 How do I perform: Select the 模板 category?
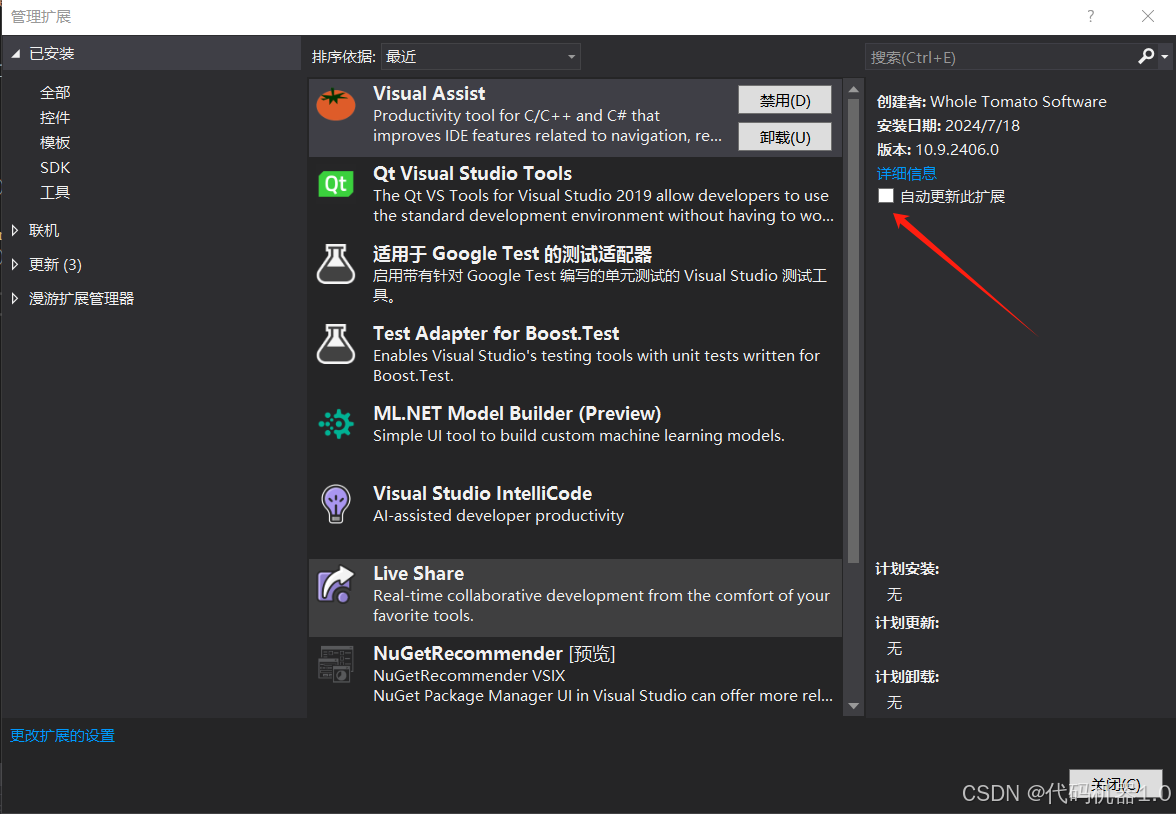[x=55, y=143]
